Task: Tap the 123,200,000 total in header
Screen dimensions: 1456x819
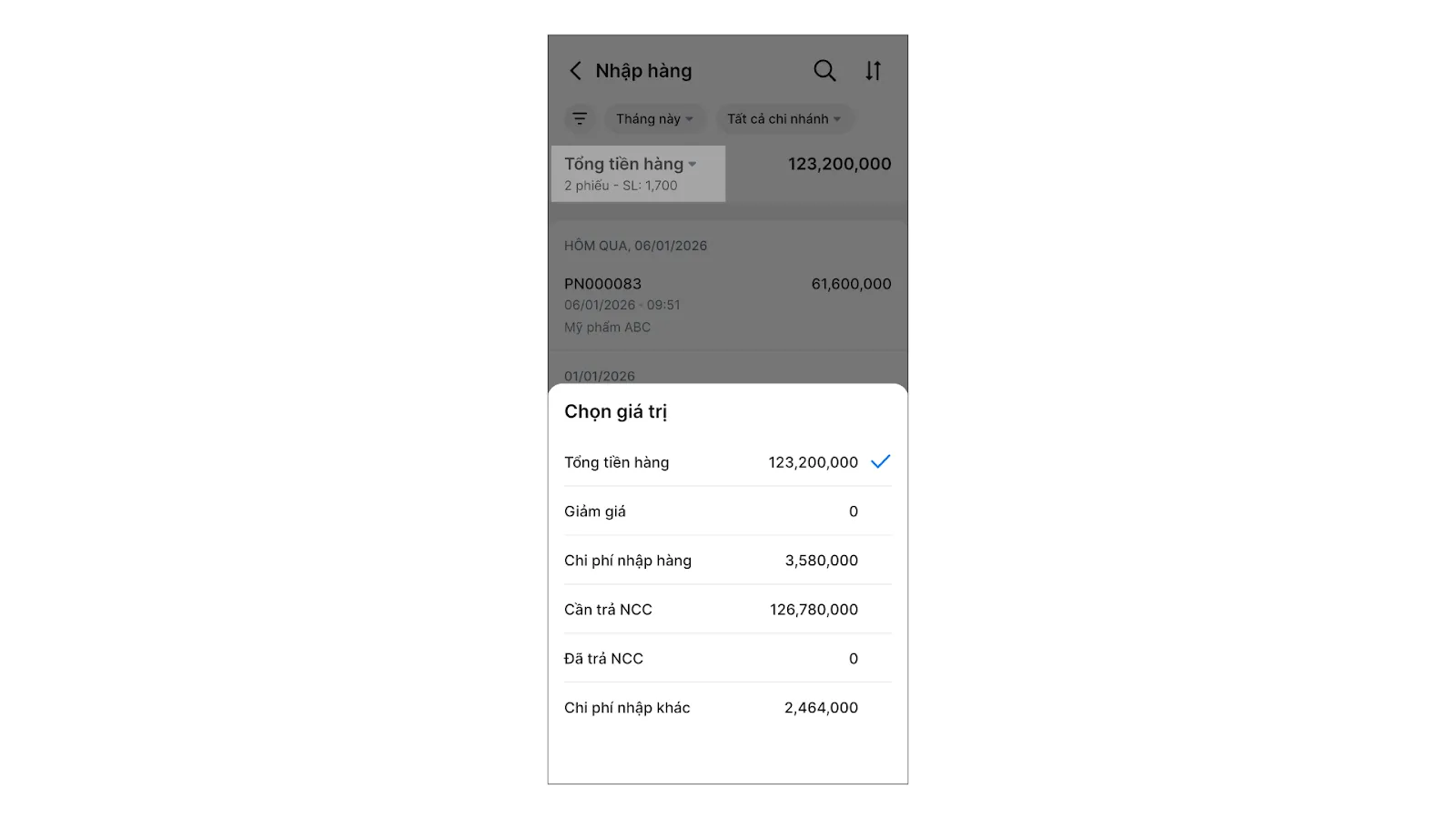Action: (x=839, y=165)
